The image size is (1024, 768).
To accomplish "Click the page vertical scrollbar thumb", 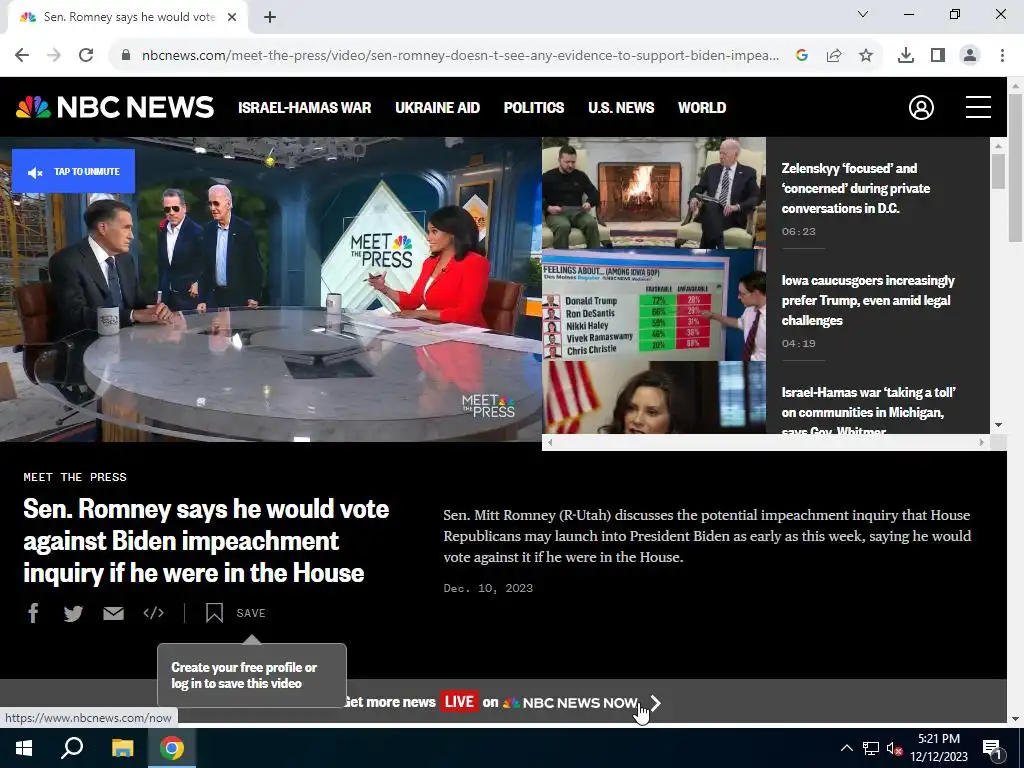I will point(1015,168).
